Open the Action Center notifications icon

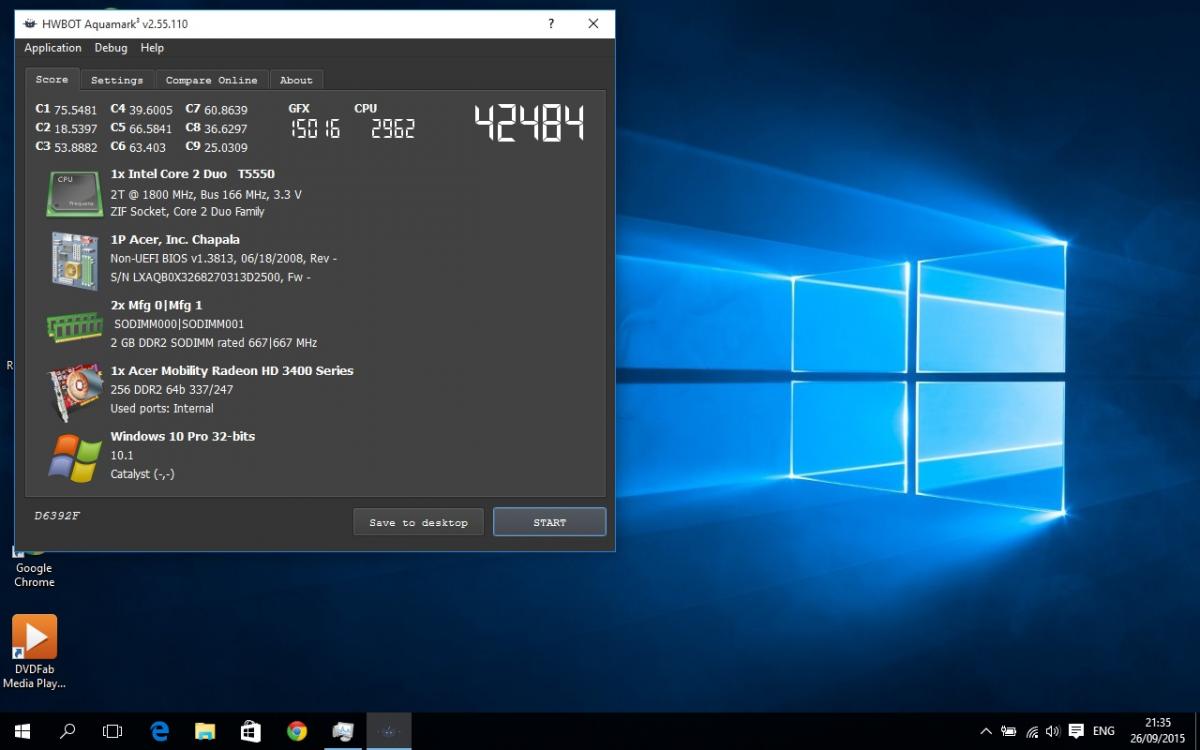1076,731
